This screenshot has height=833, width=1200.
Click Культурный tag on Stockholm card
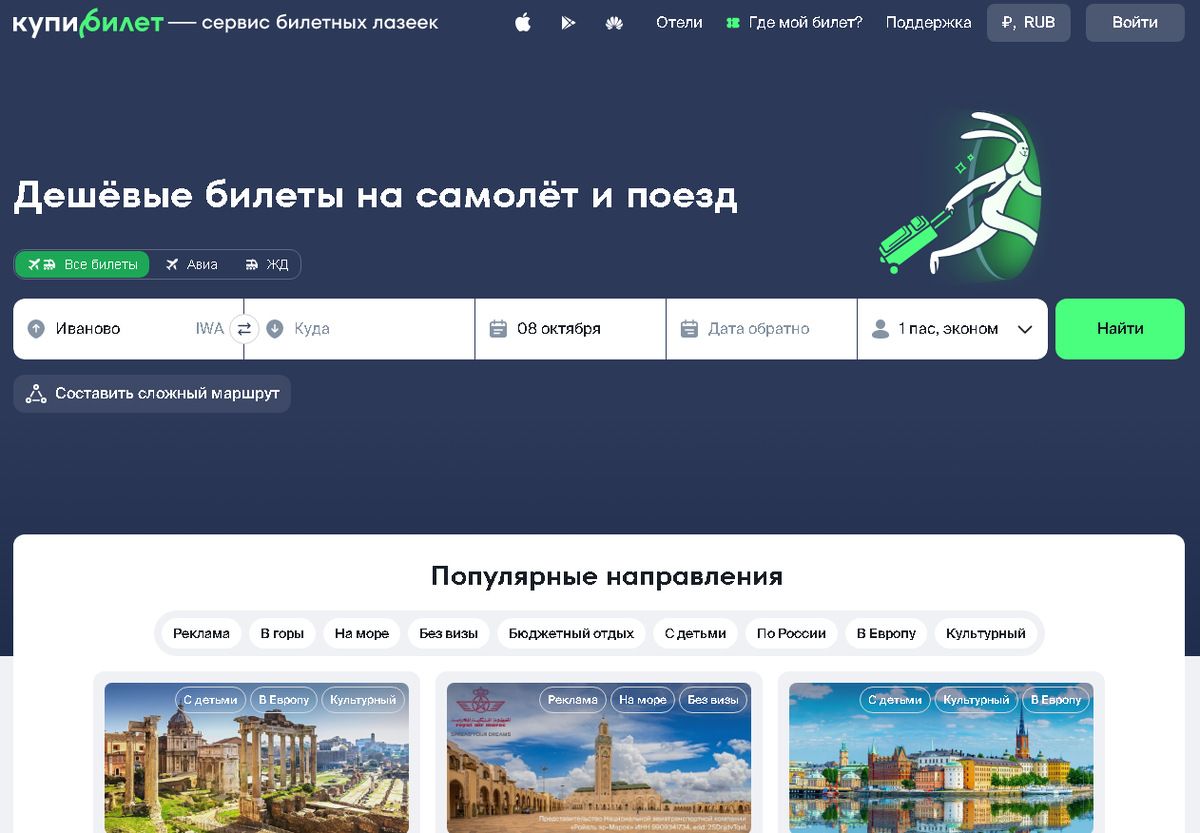976,700
